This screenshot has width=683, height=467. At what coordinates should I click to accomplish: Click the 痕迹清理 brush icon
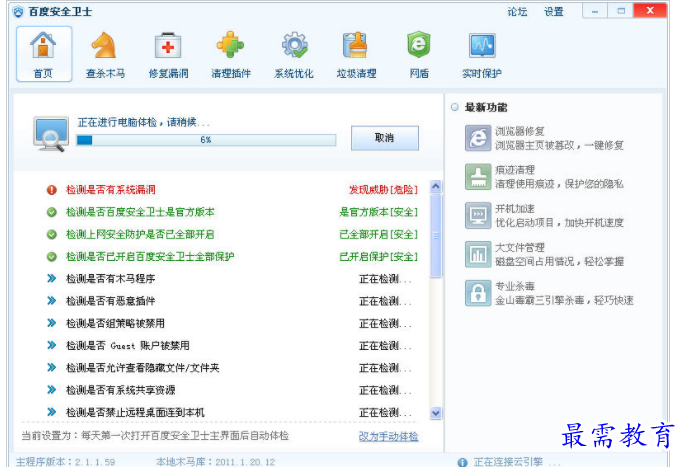pos(478,177)
